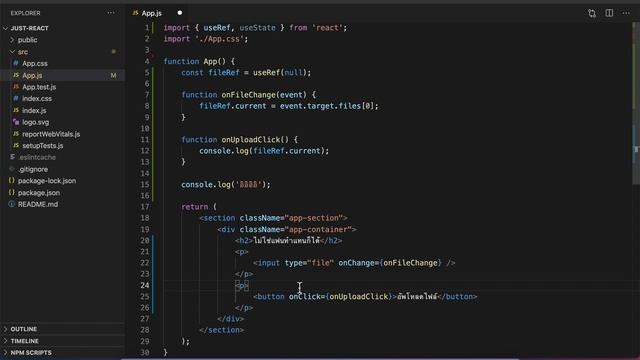Expand the NPM SCRIPTS section

31,352
